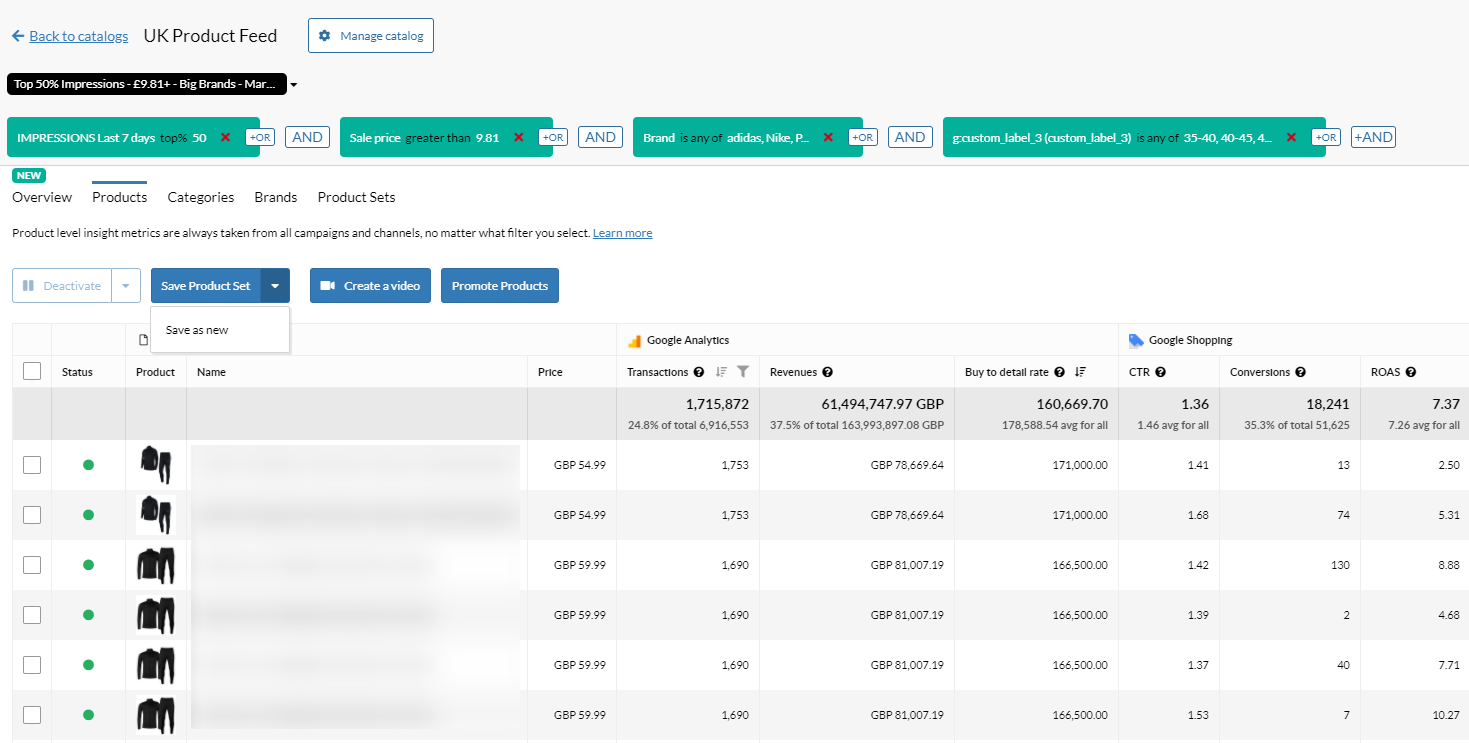
Task: Remove the custom_label_3 filter with red X
Action: [1291, 137]
